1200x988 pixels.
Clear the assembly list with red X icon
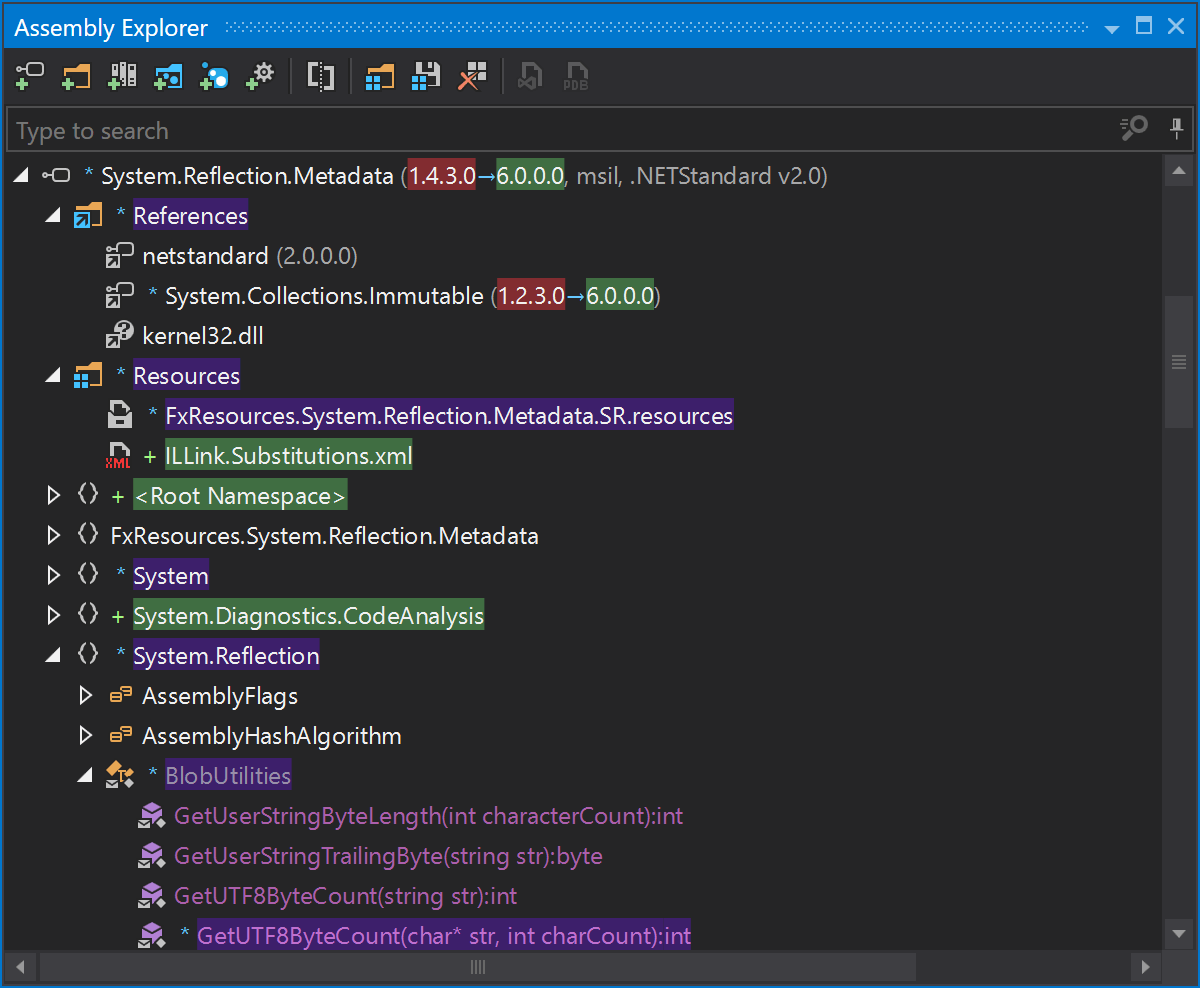pyautogui.click(x=472, y=76)
